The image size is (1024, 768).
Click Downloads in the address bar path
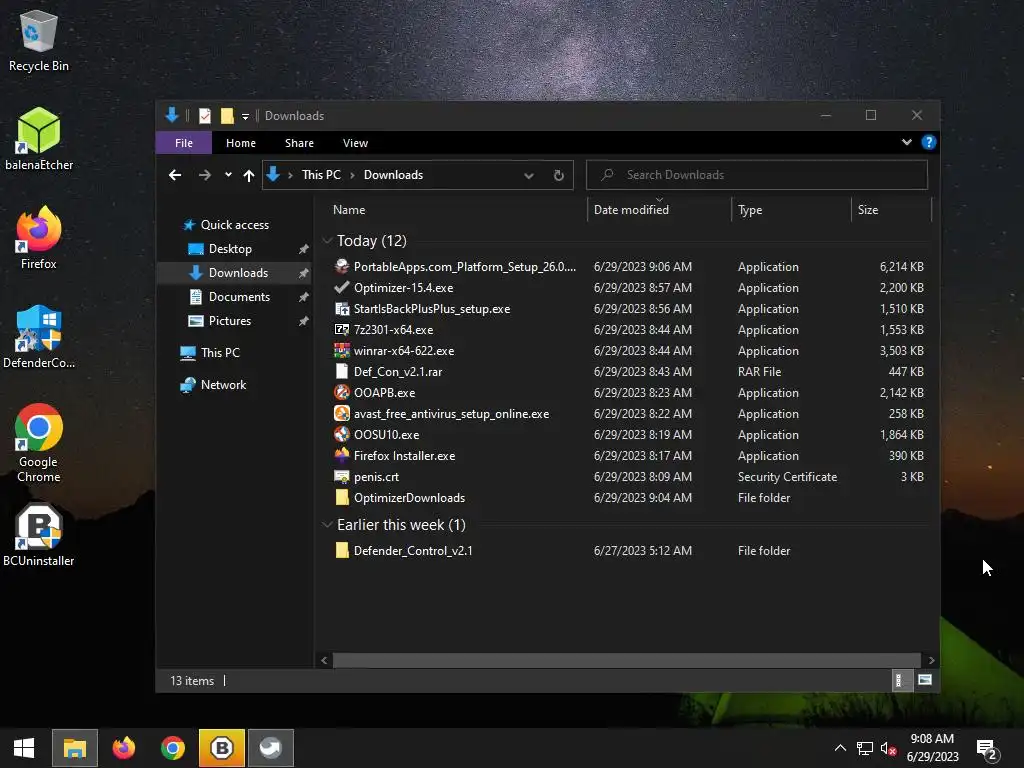393,175
